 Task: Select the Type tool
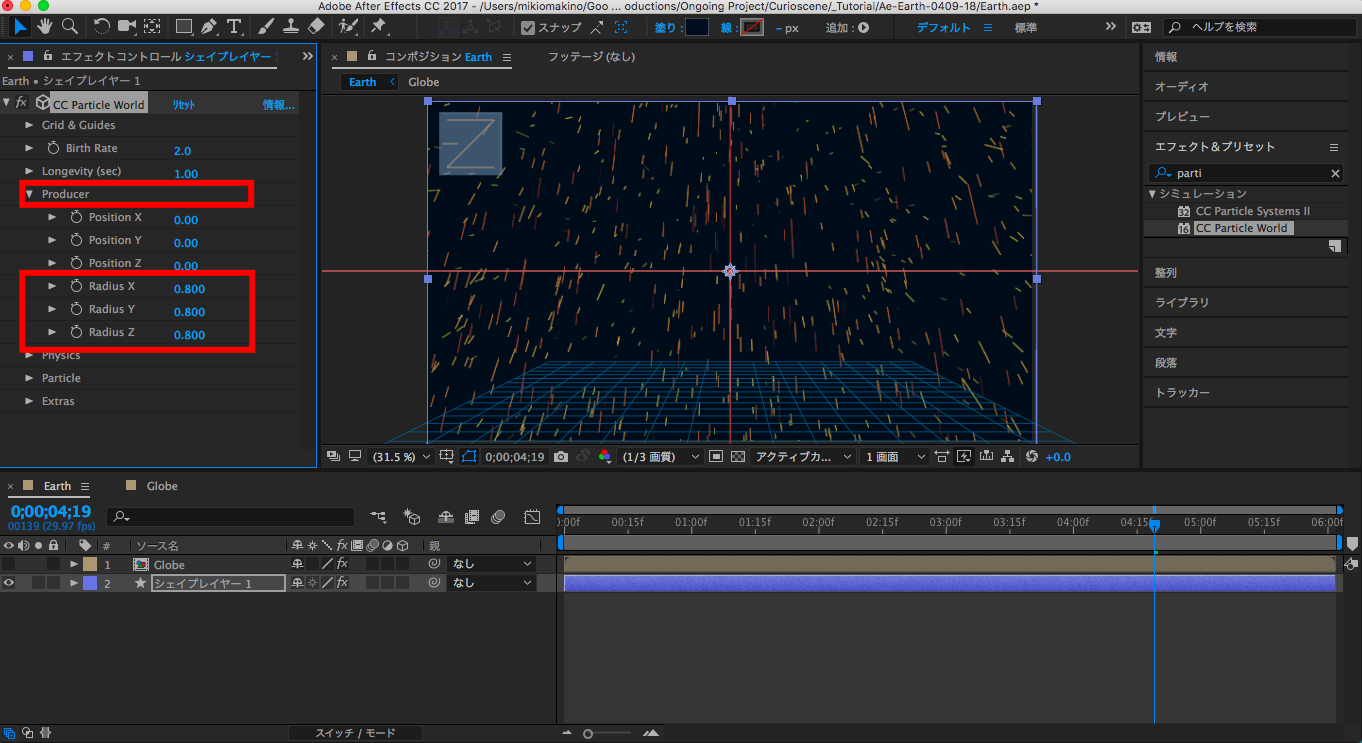coord(234,26)
